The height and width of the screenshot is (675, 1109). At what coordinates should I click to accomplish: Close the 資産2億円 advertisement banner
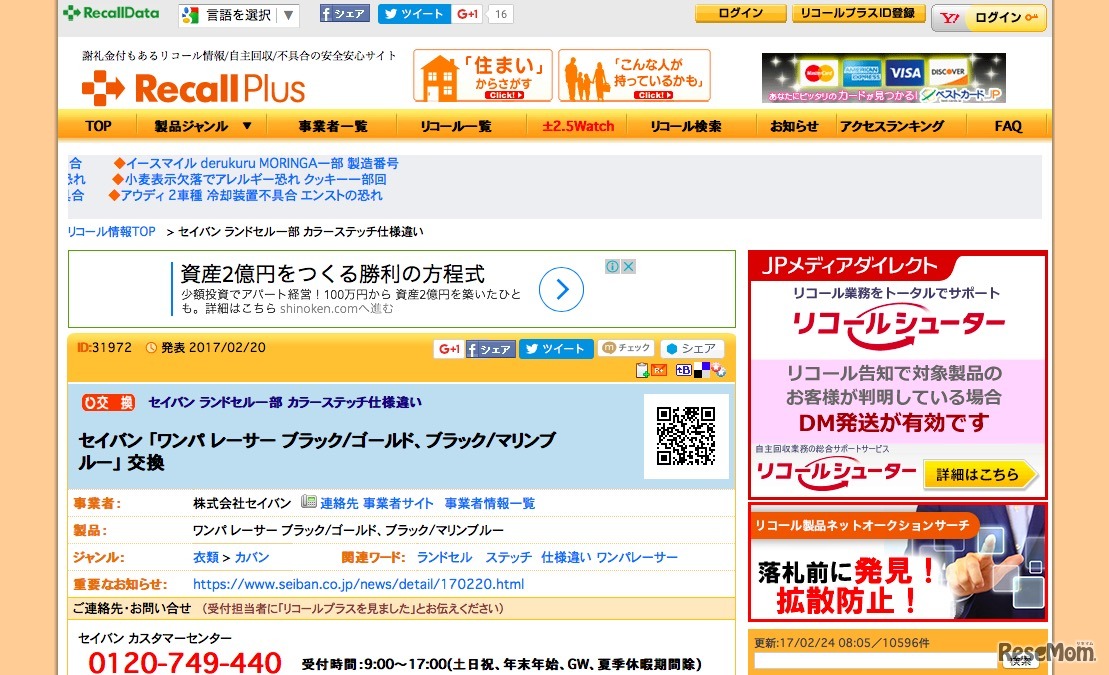(628, 266)
